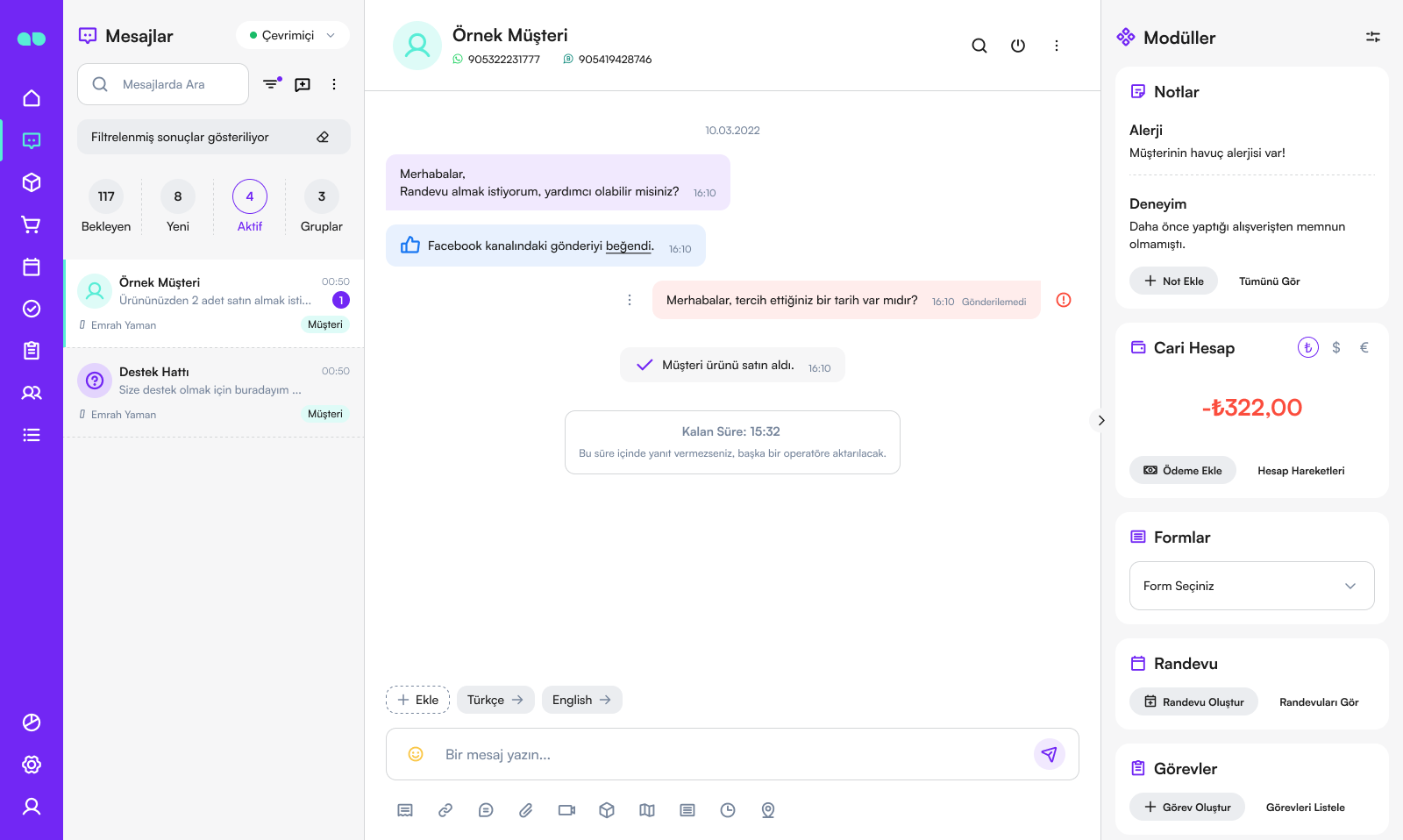Screen dimensions: 1403x840
Task: Switch Cari Hesap to Turkish lira
Action: tap(1307, 347)
